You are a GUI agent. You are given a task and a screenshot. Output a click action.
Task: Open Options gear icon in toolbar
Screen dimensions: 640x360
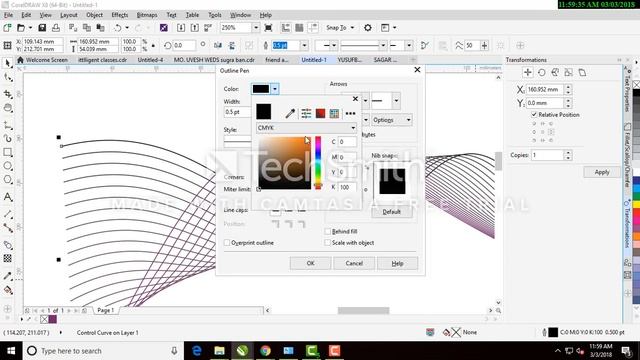(x=368, y=28)
